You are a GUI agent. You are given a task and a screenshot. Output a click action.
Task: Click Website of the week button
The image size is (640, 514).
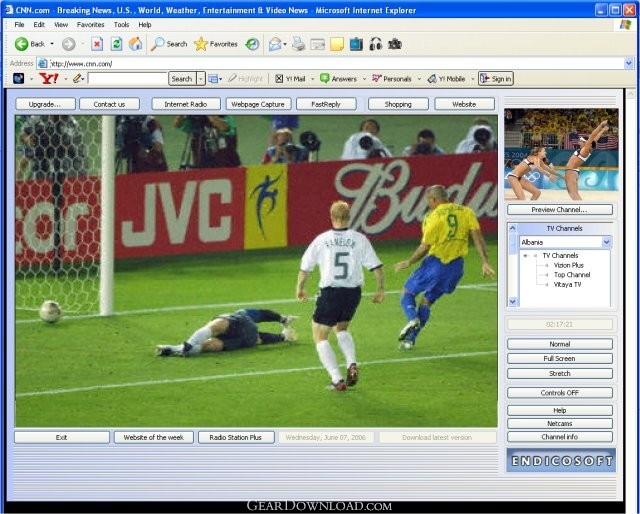click(153, 437)
